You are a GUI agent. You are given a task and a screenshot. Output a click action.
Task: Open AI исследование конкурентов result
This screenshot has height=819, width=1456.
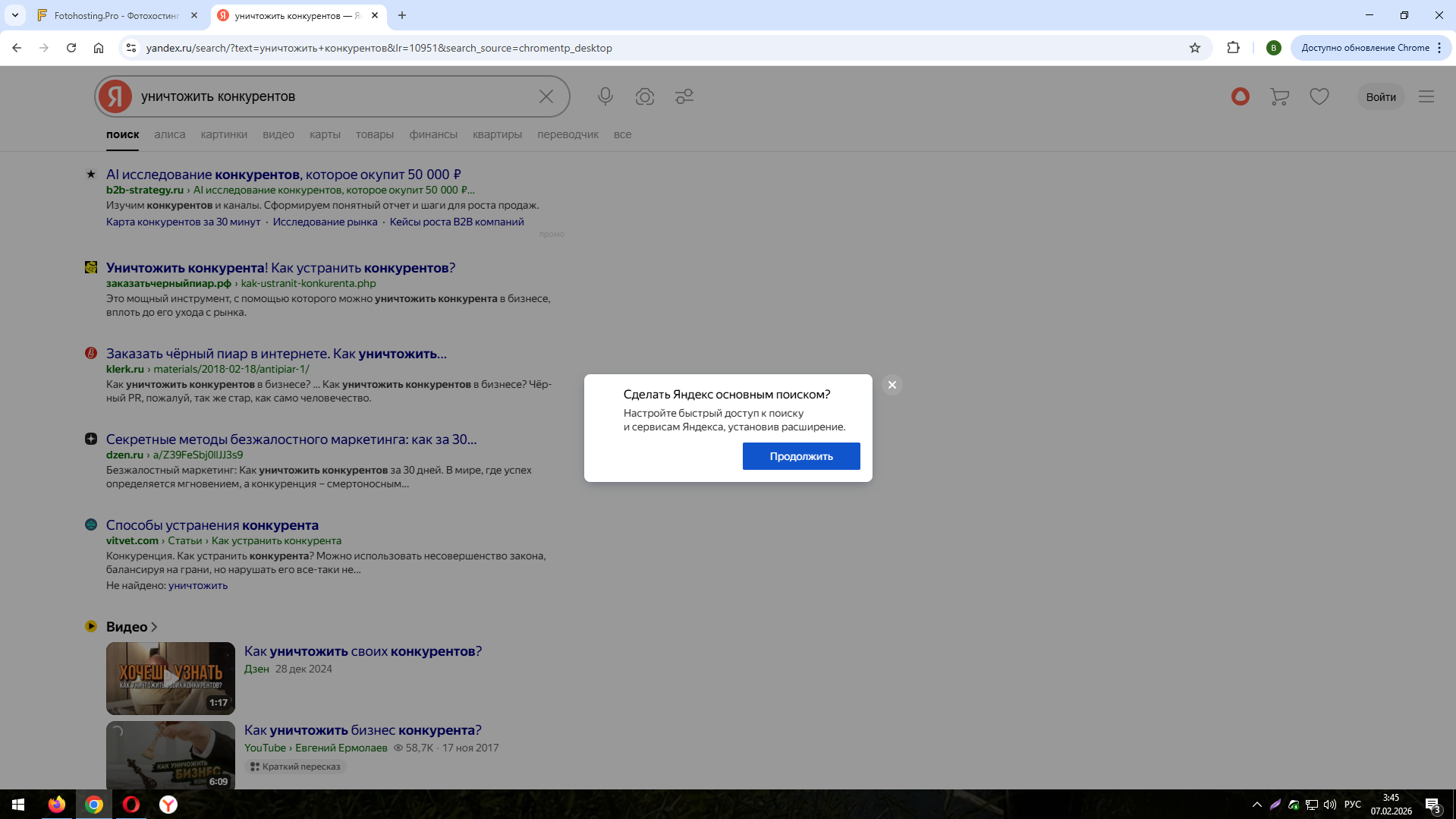(x=284, y=175)
